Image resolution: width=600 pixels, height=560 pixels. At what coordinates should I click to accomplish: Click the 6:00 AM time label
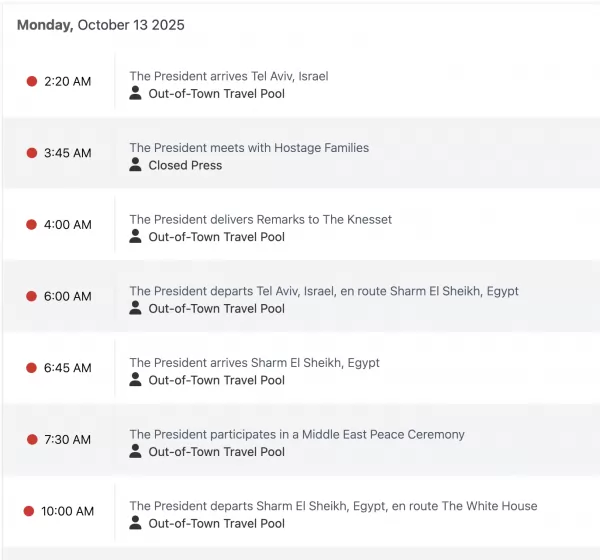[x=67, y=297]
